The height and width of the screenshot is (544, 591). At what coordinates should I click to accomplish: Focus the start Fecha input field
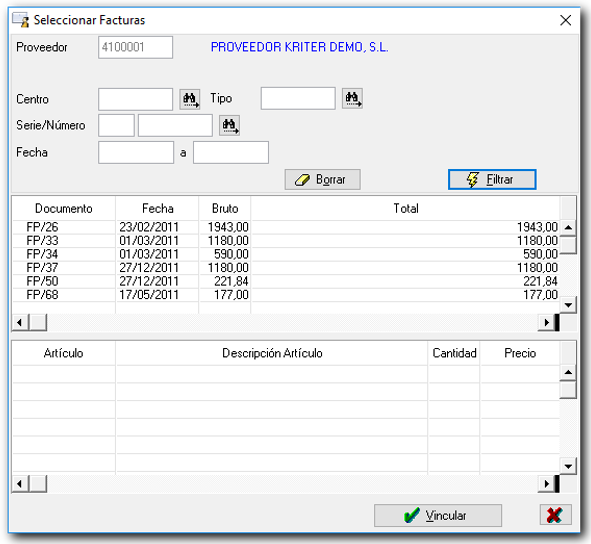click(x=136, y=152)
